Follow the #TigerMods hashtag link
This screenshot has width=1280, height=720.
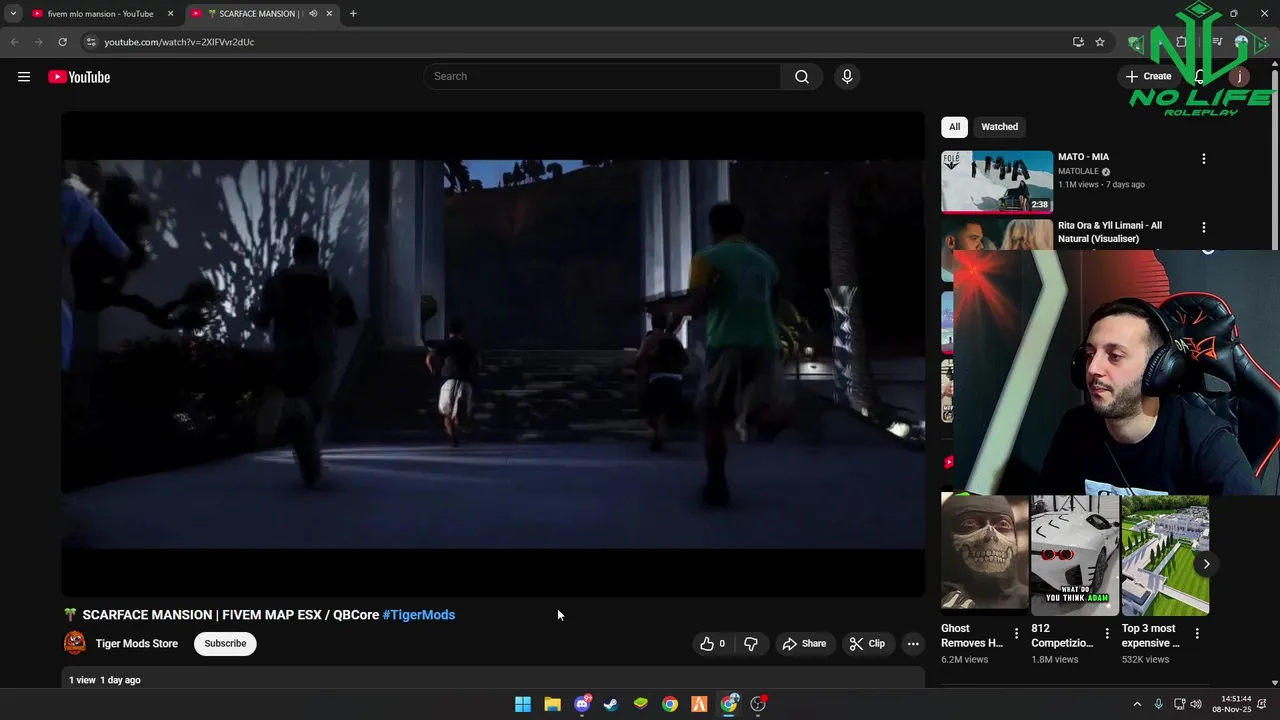click(x=419, y=615)
